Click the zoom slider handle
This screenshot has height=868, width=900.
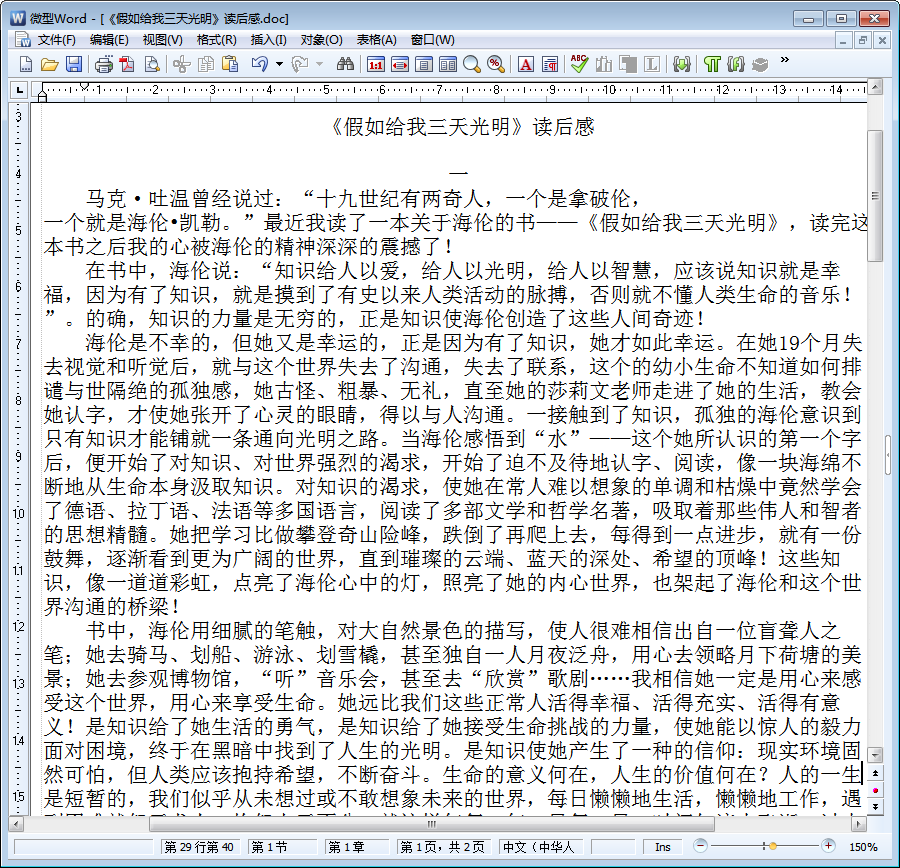pos(773,846)
